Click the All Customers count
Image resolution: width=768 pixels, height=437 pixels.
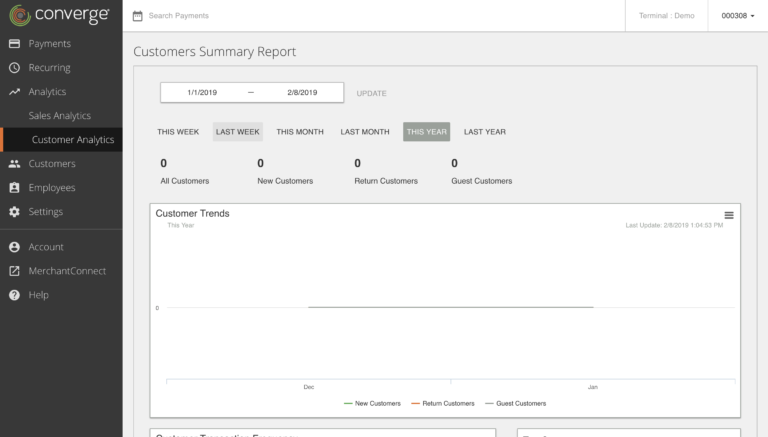[164, 163]
